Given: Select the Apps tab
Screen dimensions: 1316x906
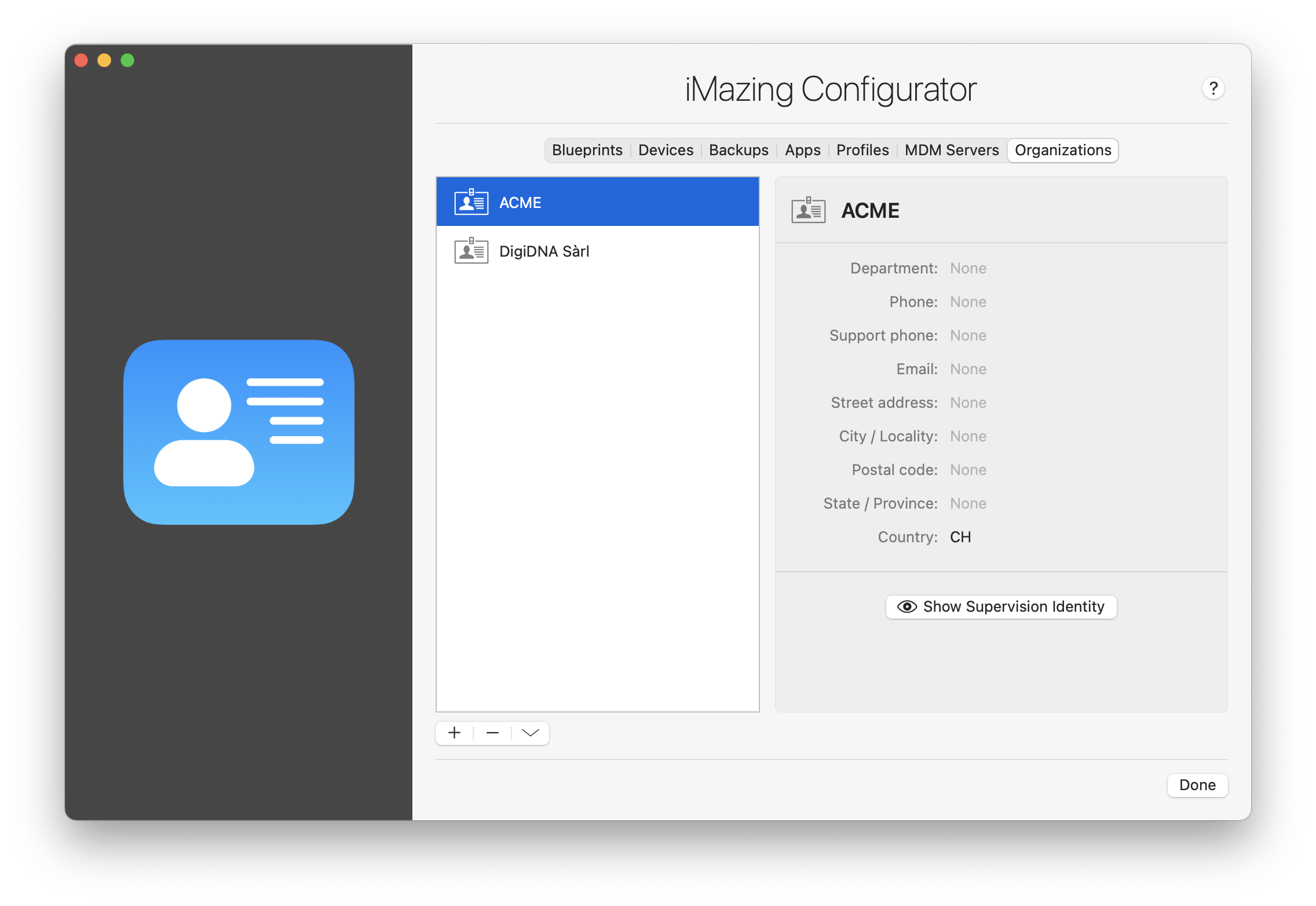Looking at the screenshot, I should (802, 150).
